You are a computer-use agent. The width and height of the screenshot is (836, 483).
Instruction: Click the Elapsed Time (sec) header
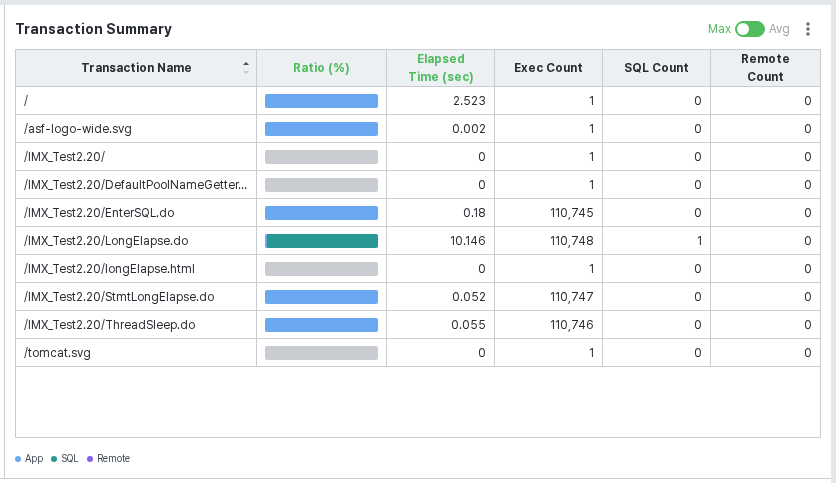click(440, 68)
